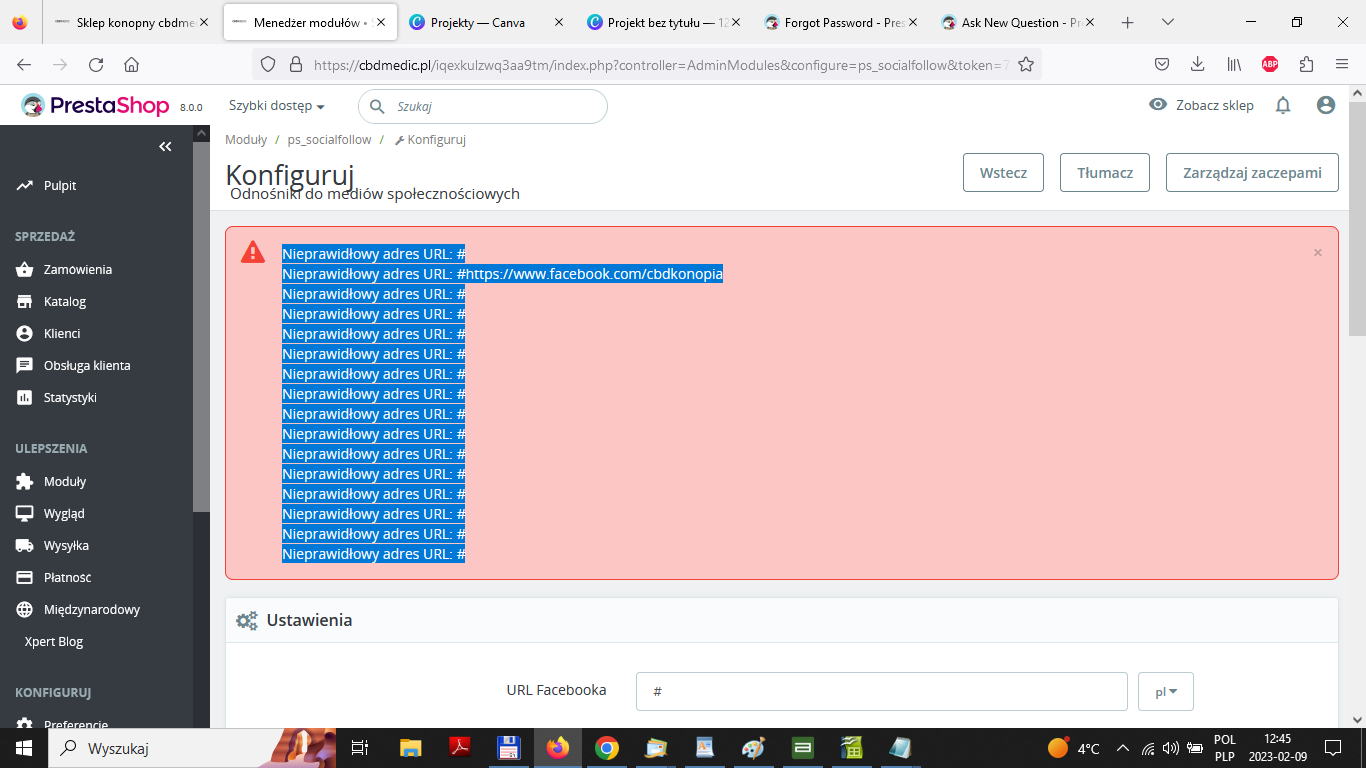
Task: List all open Firefox tabs
Action: pos(1168,22)
